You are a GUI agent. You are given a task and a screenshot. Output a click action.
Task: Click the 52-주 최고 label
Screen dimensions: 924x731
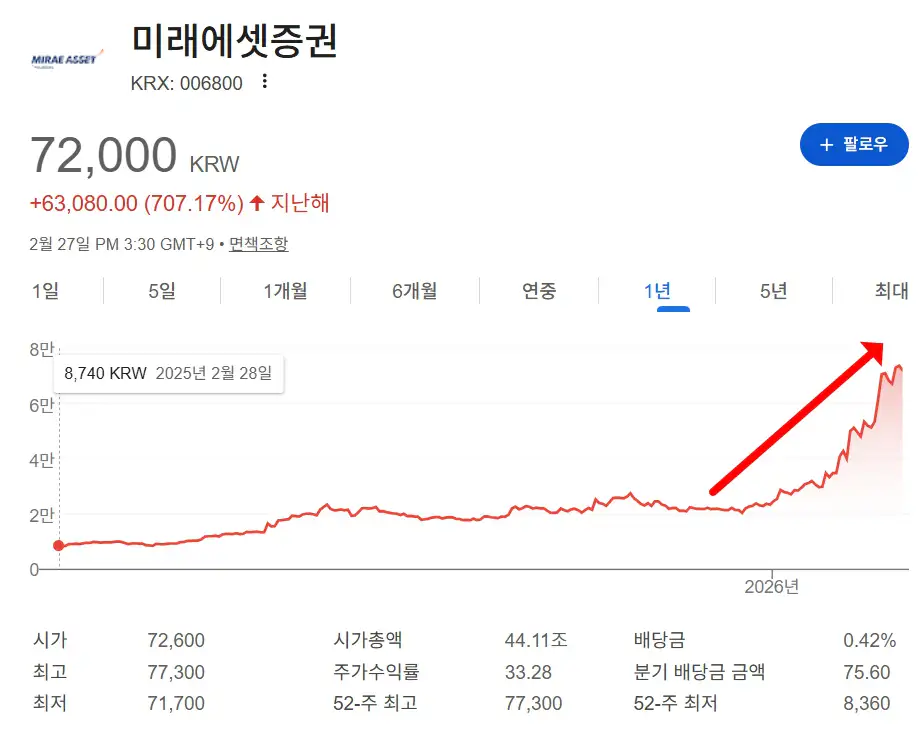375,703
